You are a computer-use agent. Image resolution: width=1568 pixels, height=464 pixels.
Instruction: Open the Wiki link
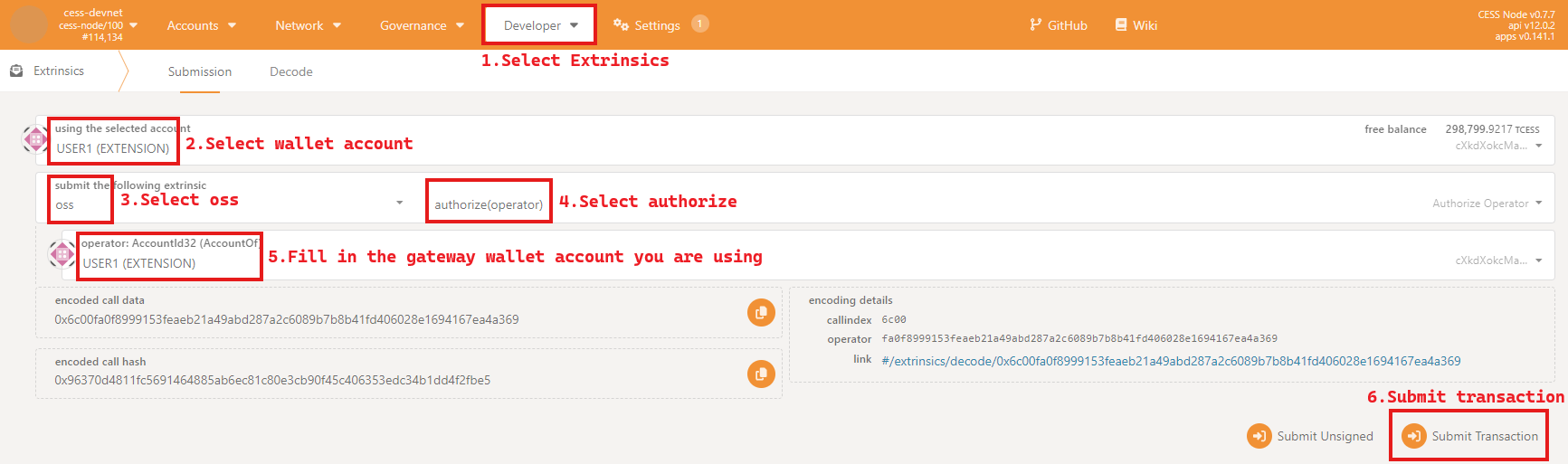1136,25
